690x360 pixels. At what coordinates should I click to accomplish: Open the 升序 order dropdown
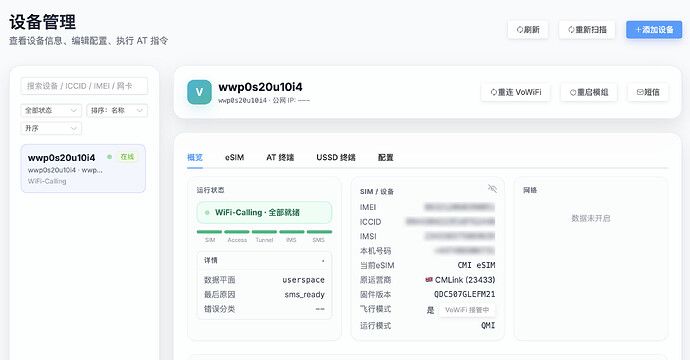coord(51,128)
